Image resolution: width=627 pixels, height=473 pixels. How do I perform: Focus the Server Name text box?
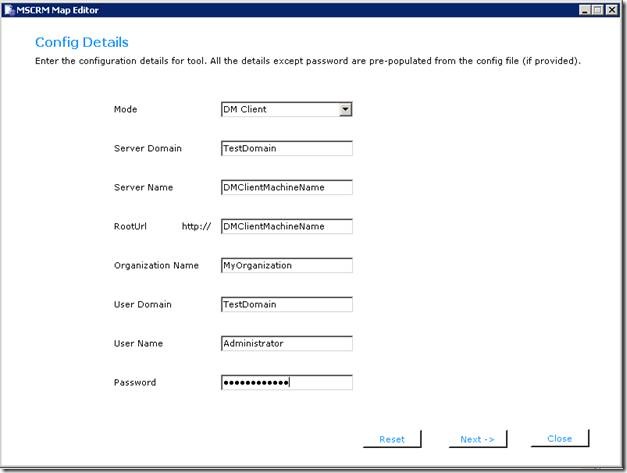tap(286, 187)
